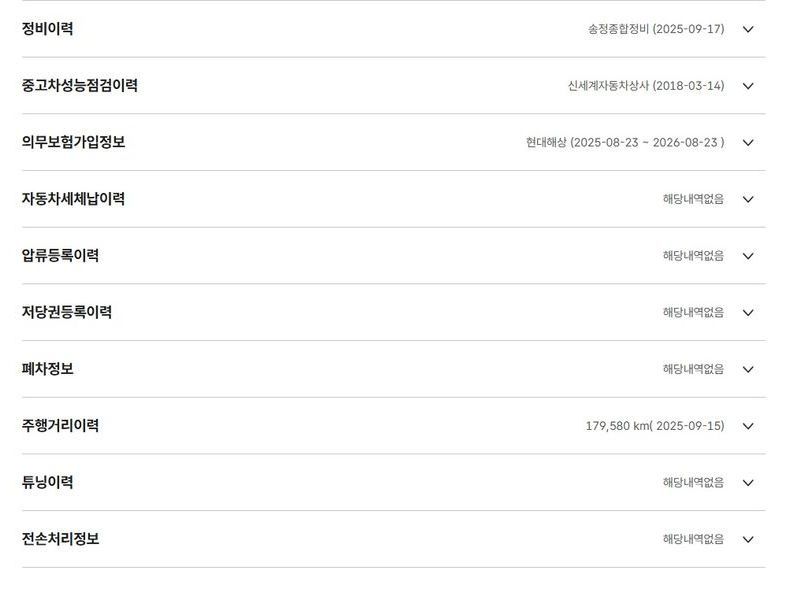800x600 pixels.
Task: Select the 의무보험가입정보 heading
Action: [73, 142]
